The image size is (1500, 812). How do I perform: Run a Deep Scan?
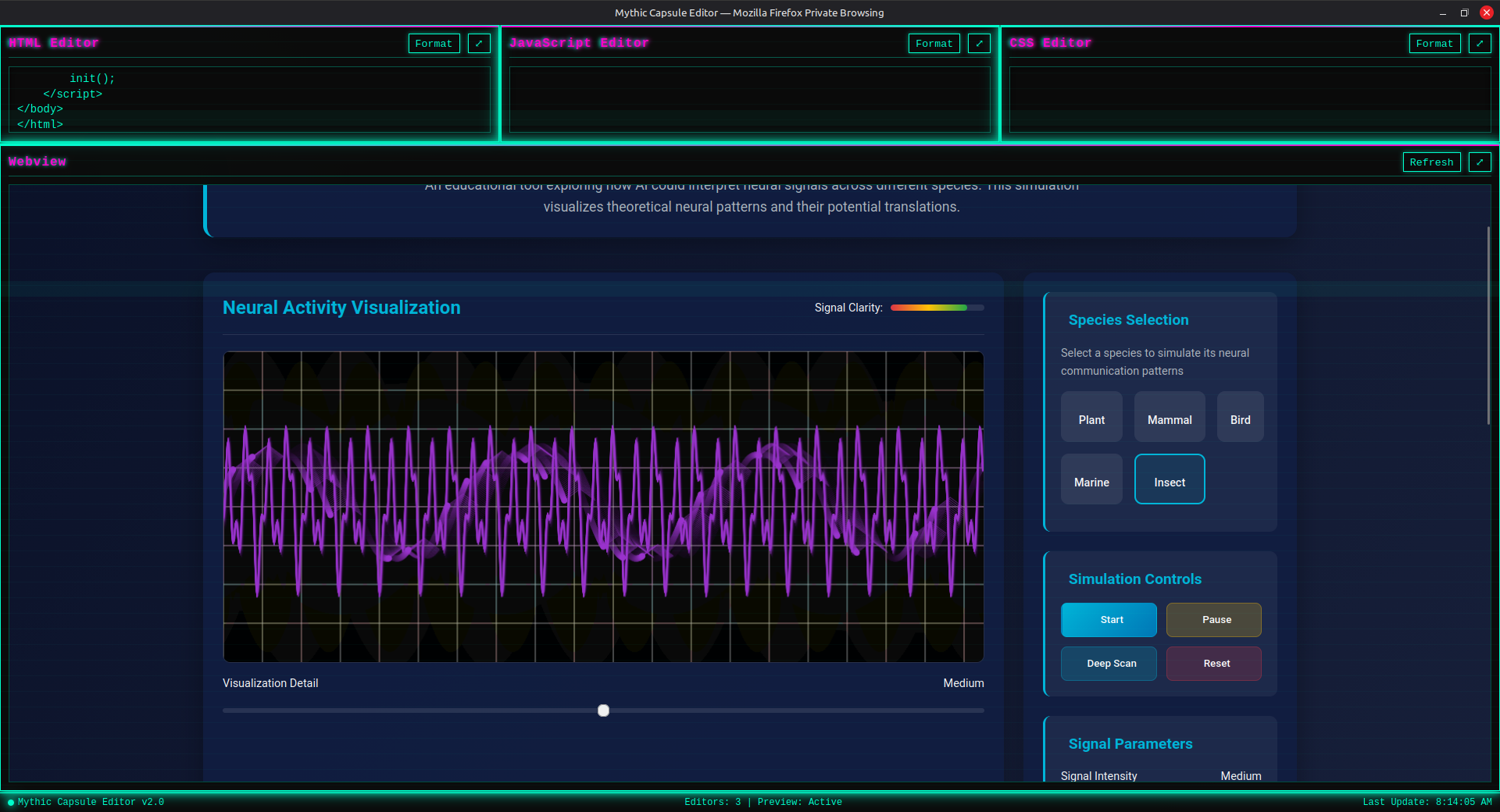[1109, 663]
